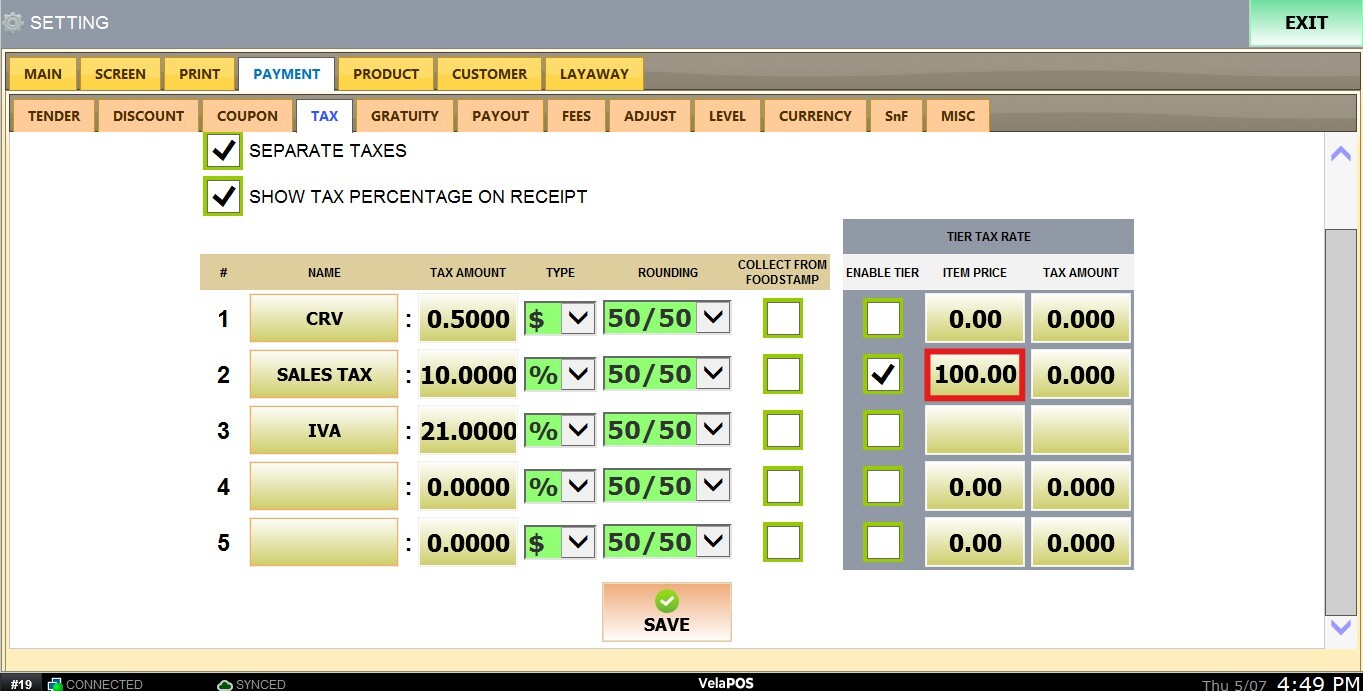Open the IVA tax type dropdown
Screen dimensions: 1363x691
pyautogui.click(x=560, y=431)
